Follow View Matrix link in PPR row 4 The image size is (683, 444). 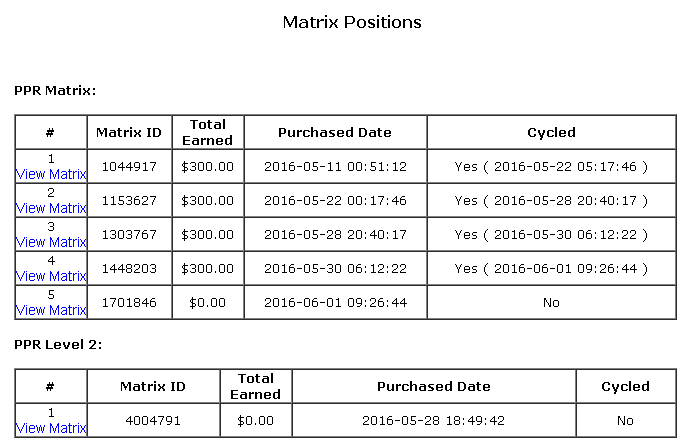coord(51,276)
